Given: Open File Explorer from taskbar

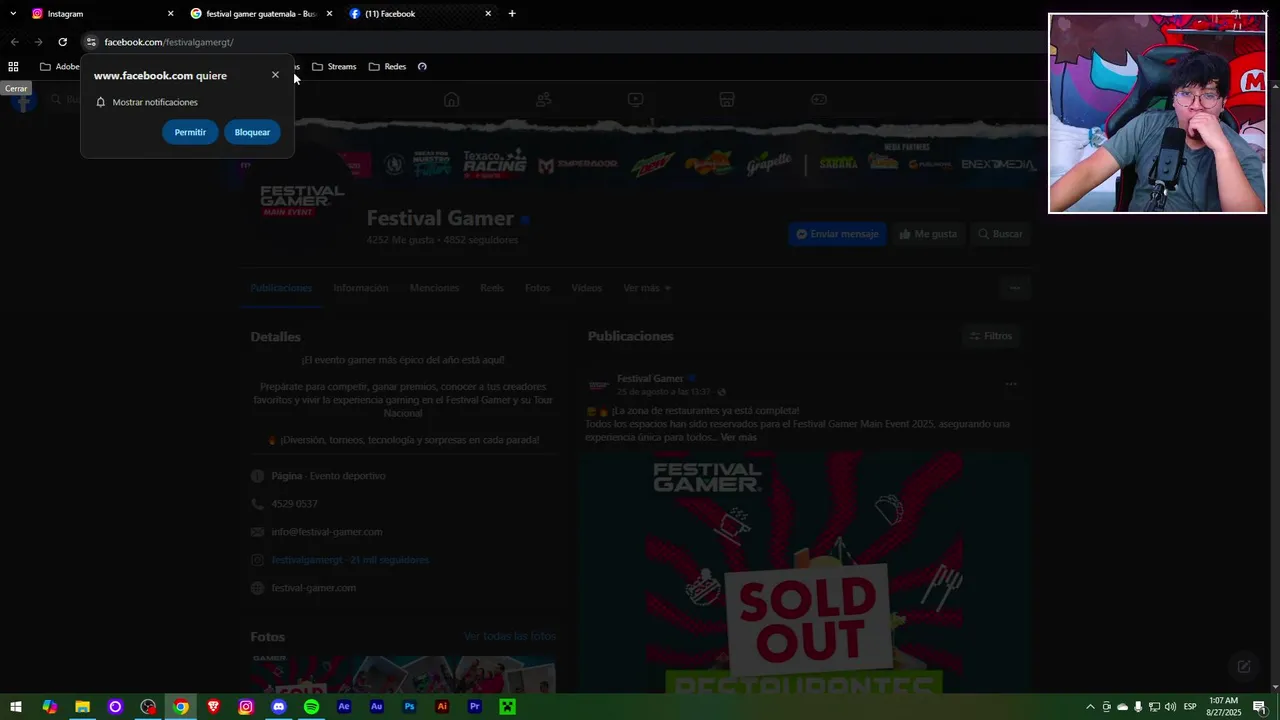Looking at the screenshot, I should tap(82, 707).
